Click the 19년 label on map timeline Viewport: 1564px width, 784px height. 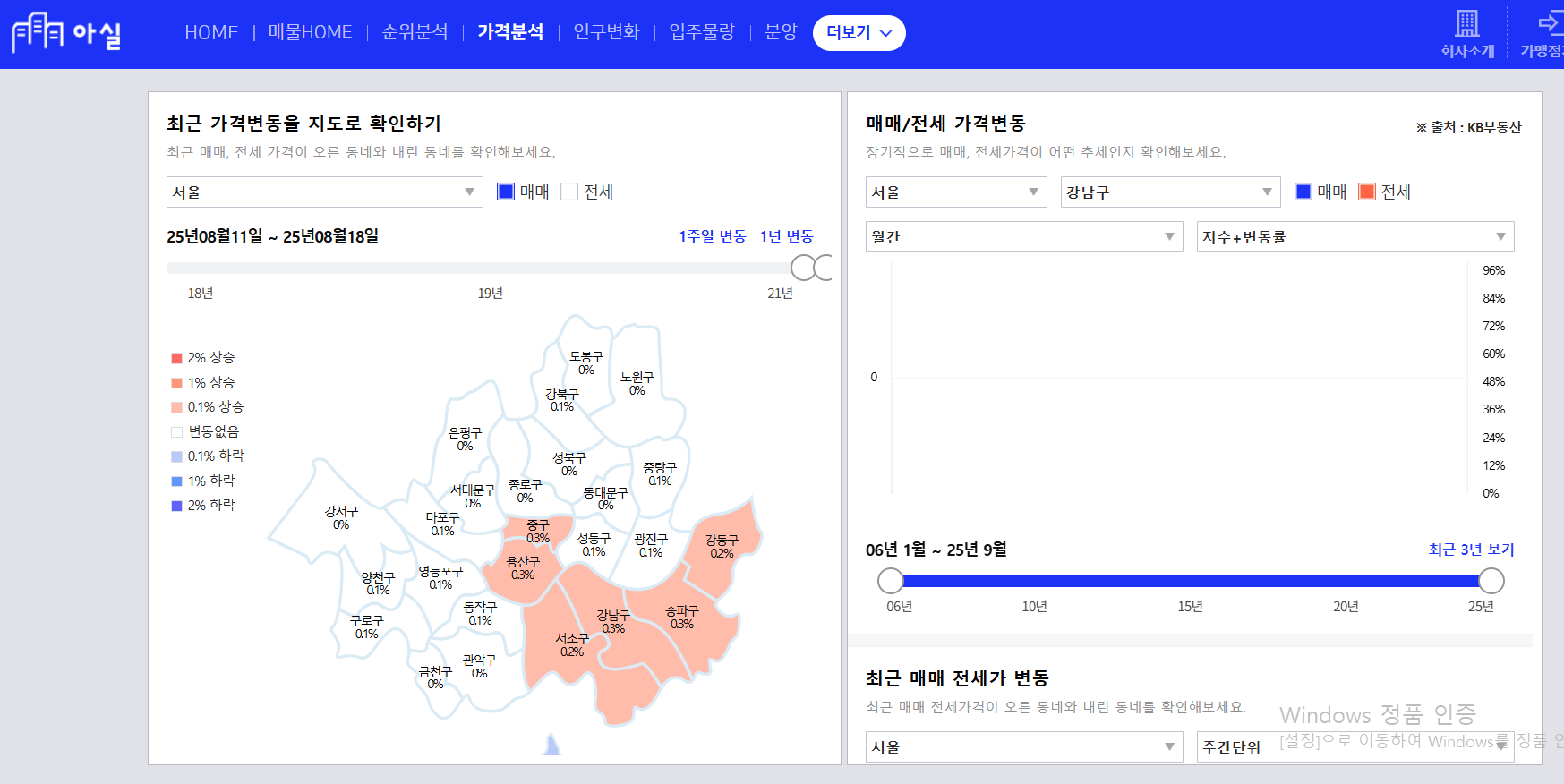pyautogui.click(x=490, y=294)
